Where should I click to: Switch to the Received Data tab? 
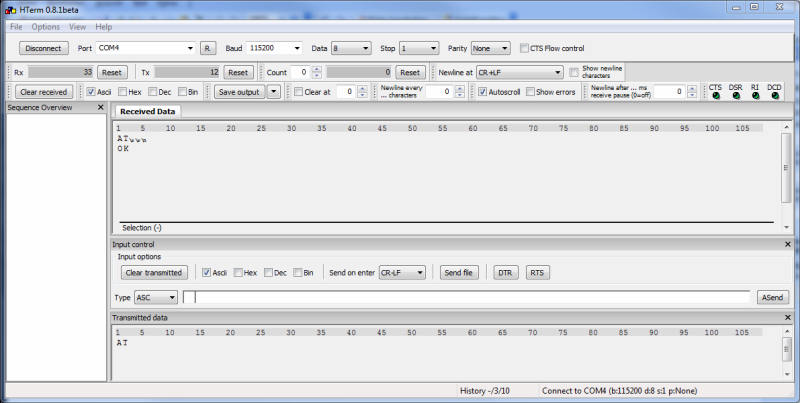click(x=148, y=111)
